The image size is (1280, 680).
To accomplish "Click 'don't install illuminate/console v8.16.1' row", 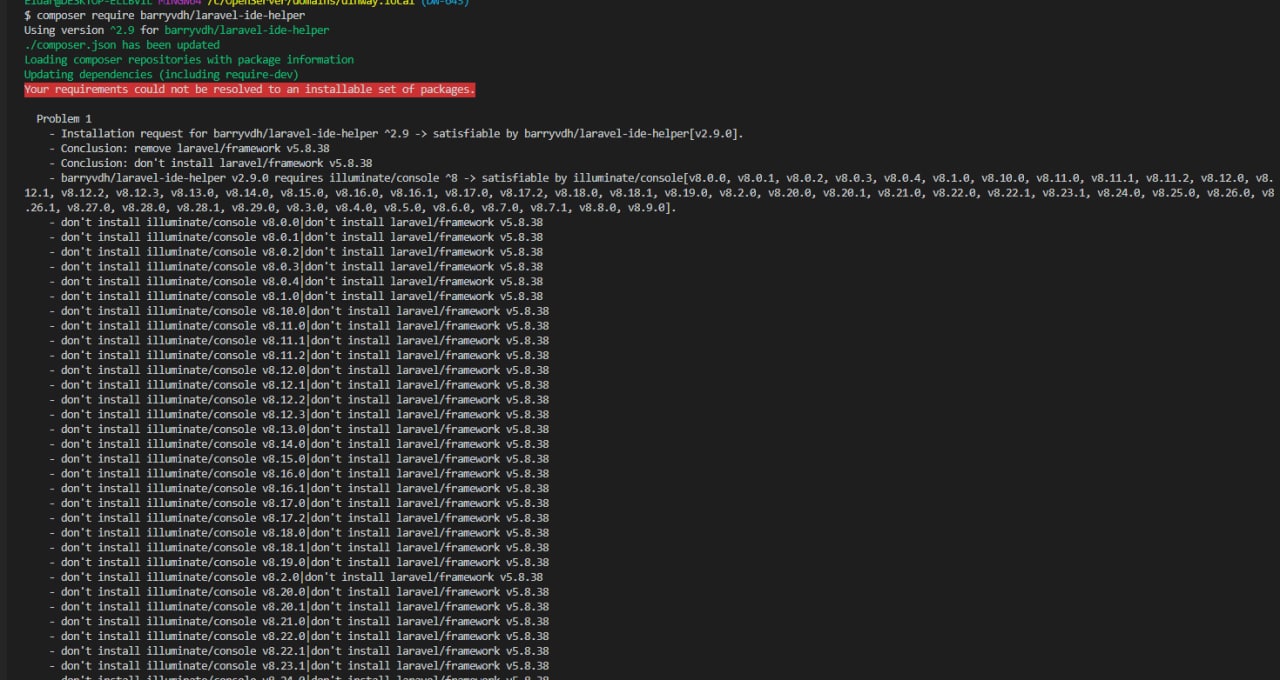I will 299,488.
